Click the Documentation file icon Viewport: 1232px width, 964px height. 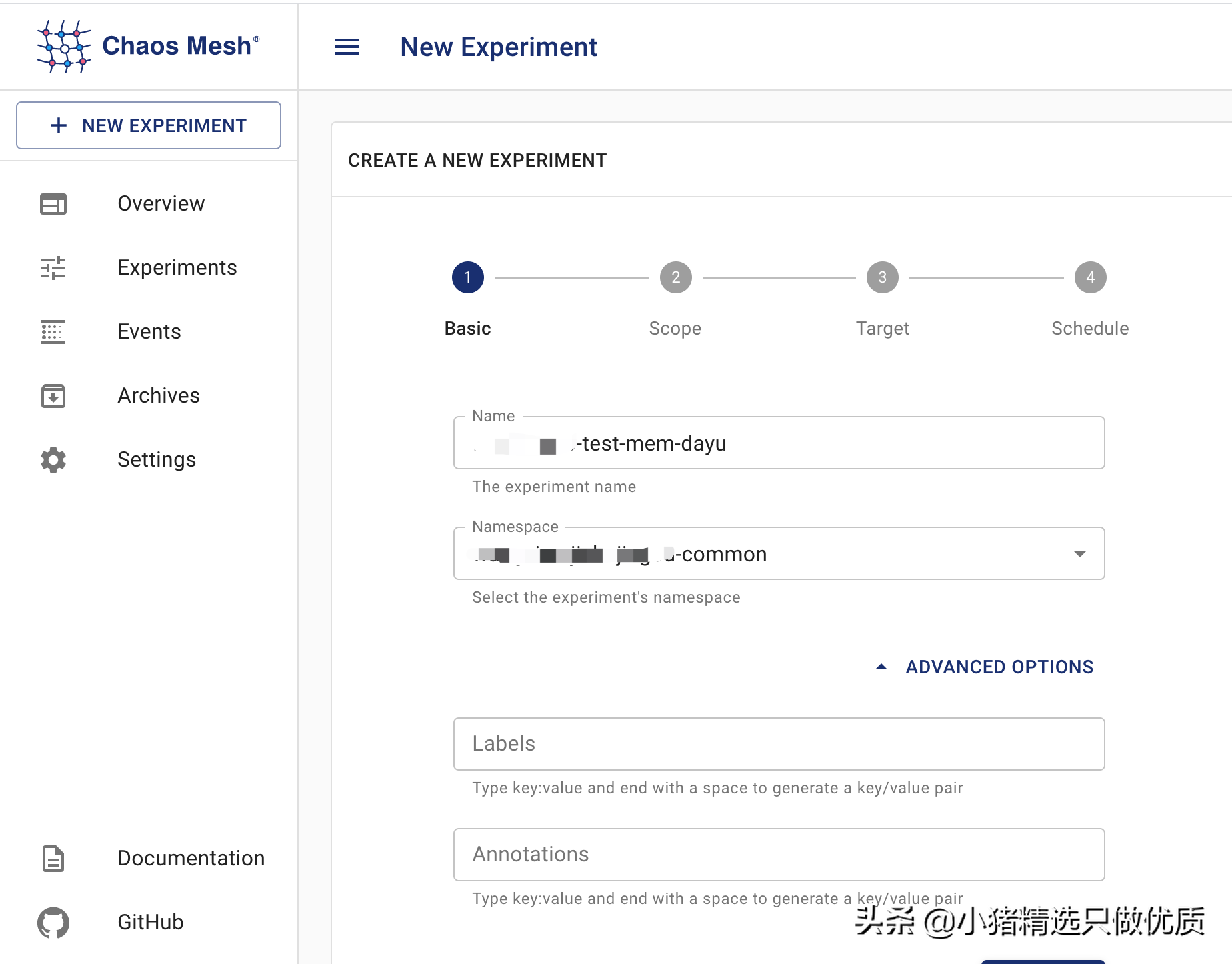click(53, 859)
